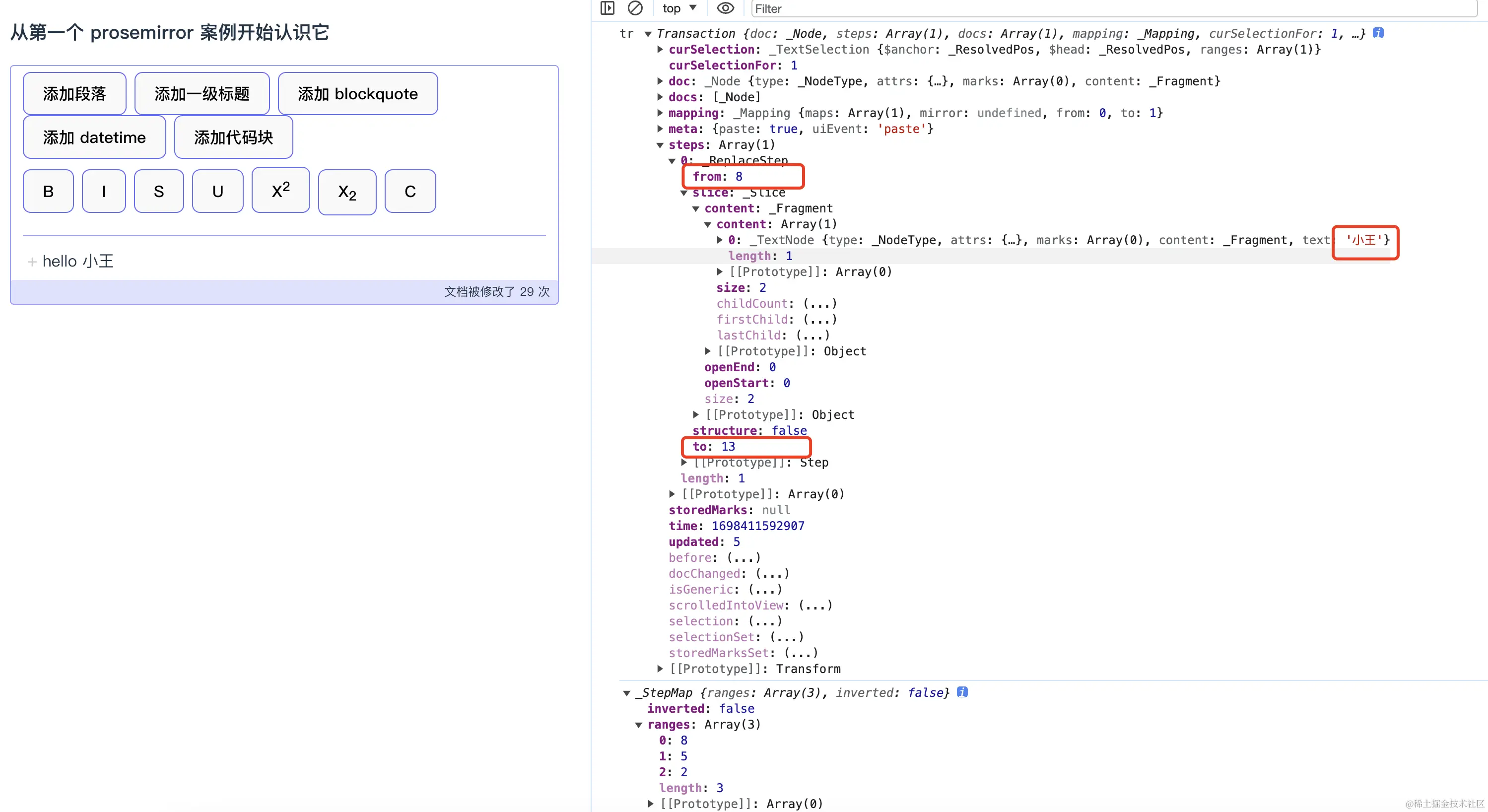1488x812 pixels.
Task: Click the clear console icon
Action: pos(635,8)
